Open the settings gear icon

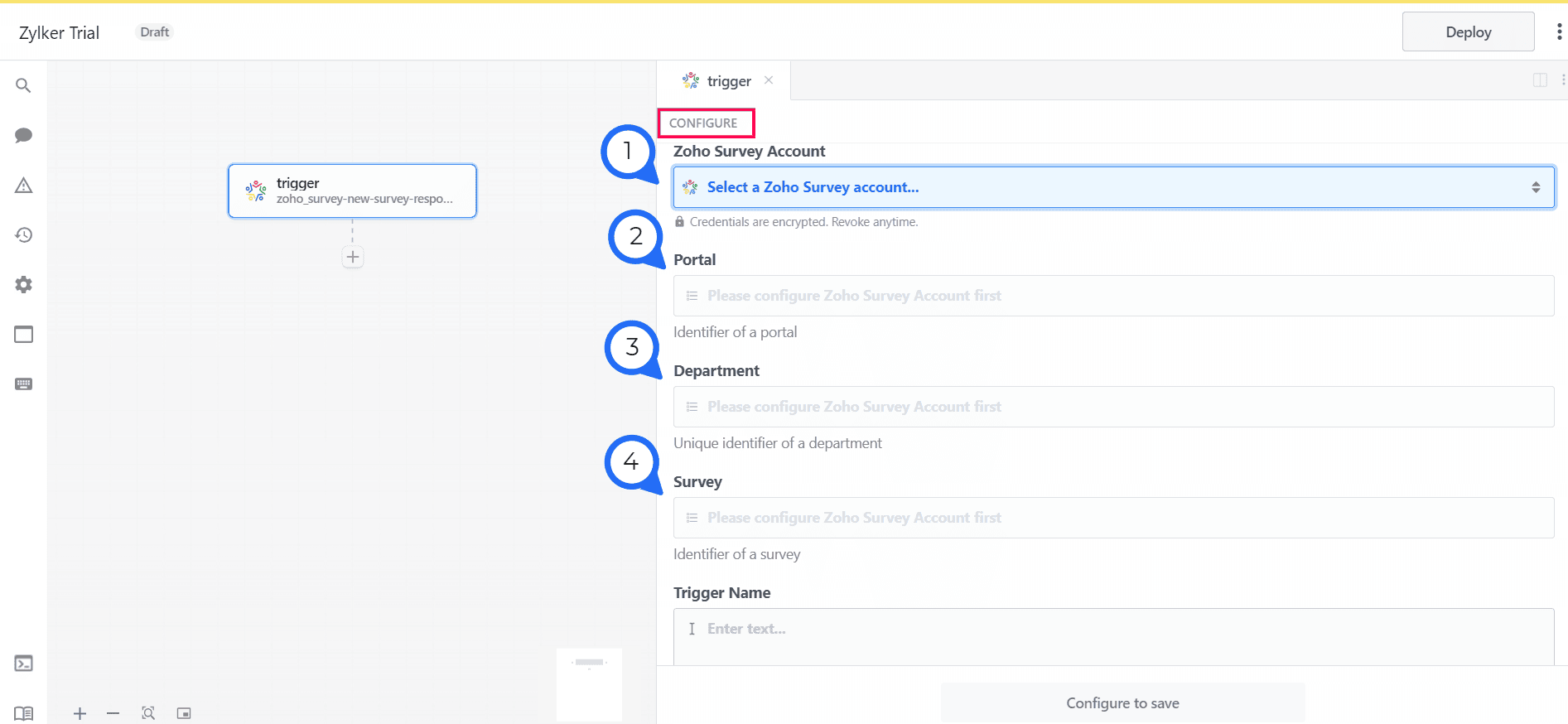tap(23, 284)
